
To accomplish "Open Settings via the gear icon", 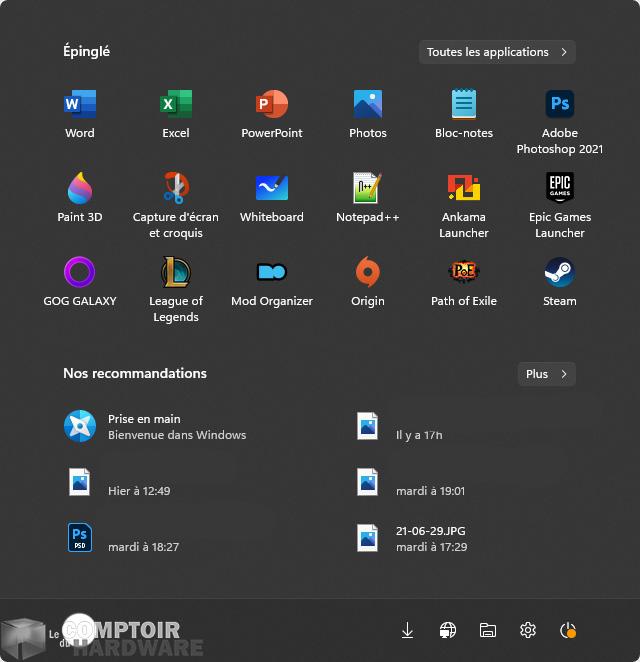I will [528, 630].
